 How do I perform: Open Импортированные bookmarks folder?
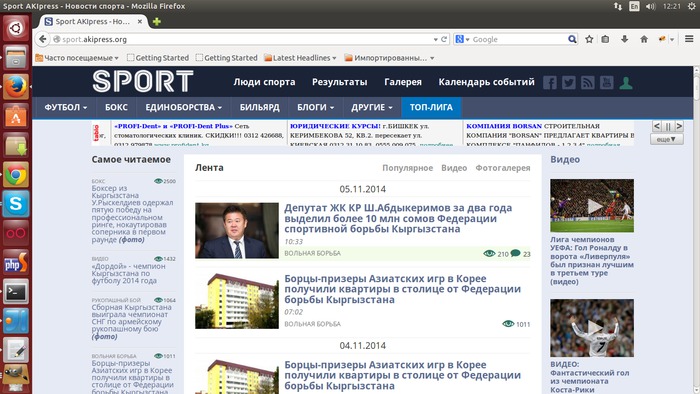coord(389,58)
